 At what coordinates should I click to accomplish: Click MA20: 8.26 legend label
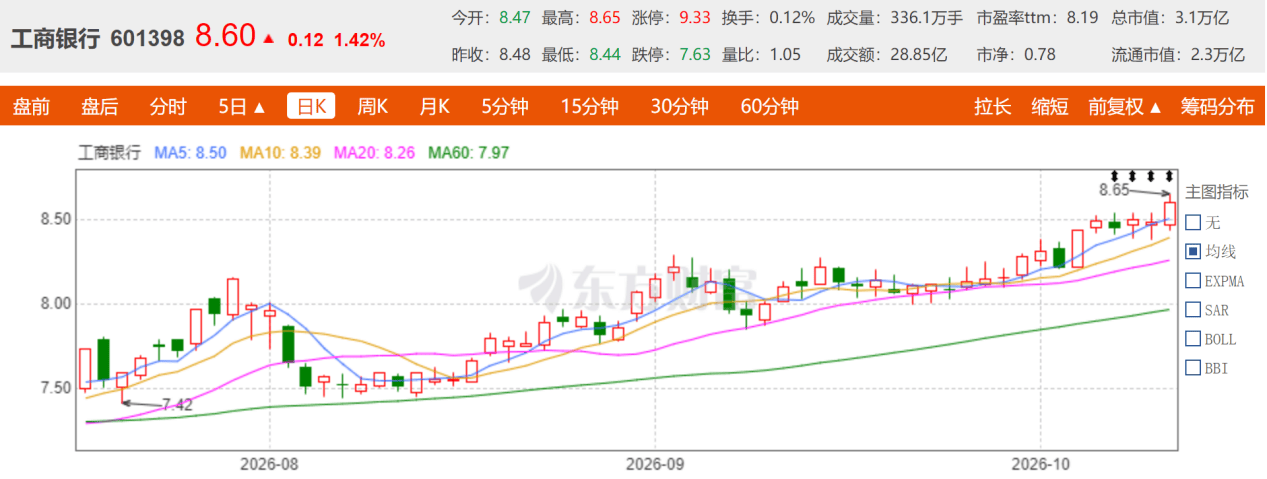[374, 153]
